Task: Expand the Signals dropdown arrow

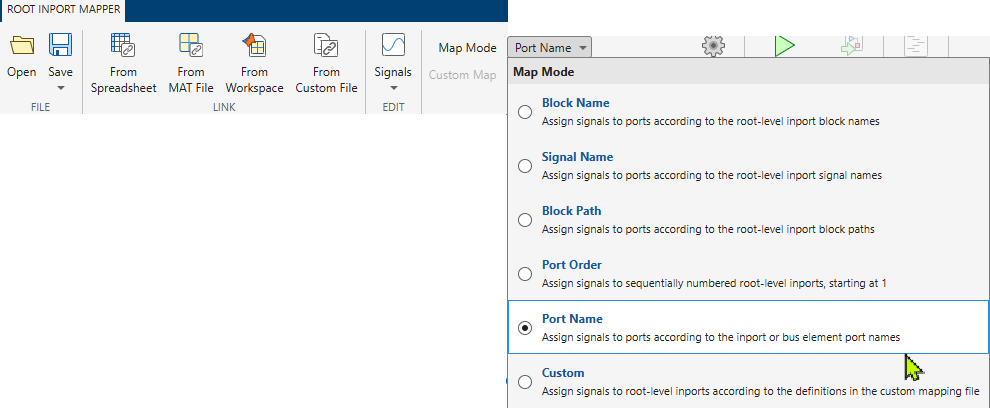Action: point(393,88)
